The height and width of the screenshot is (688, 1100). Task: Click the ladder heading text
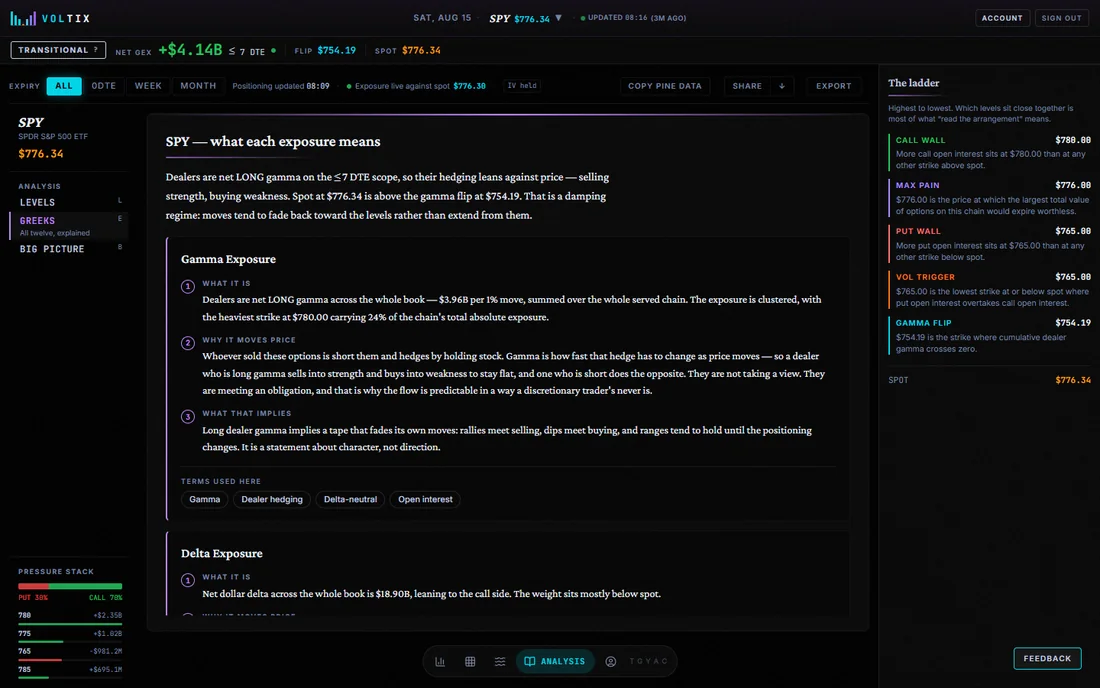(x=913, y=83)
